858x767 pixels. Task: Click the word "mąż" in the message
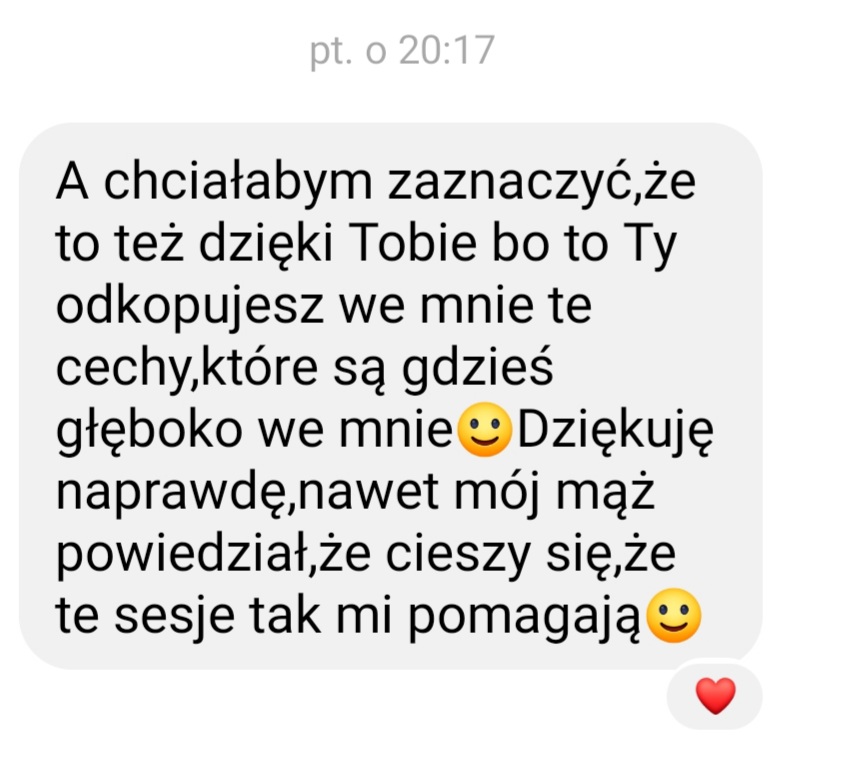click(x=605, y=493)
